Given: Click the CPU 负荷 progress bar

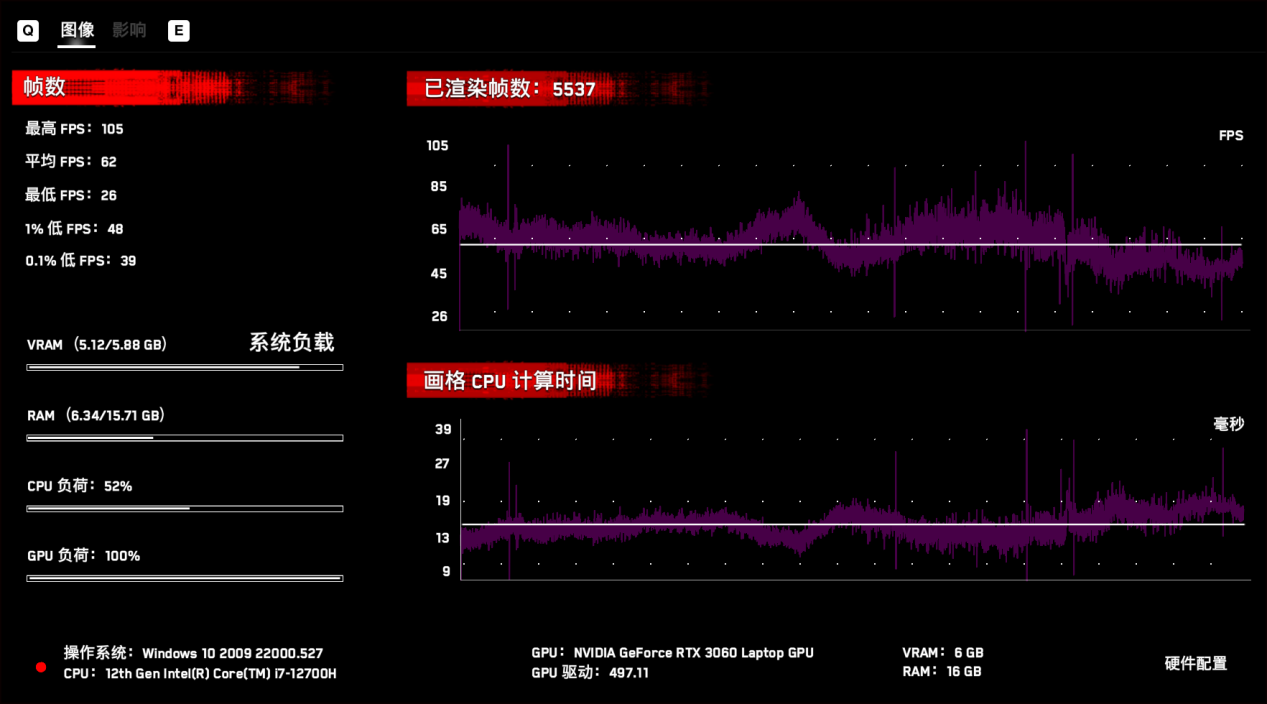Looking at the screenshot, I should [185, 508].
